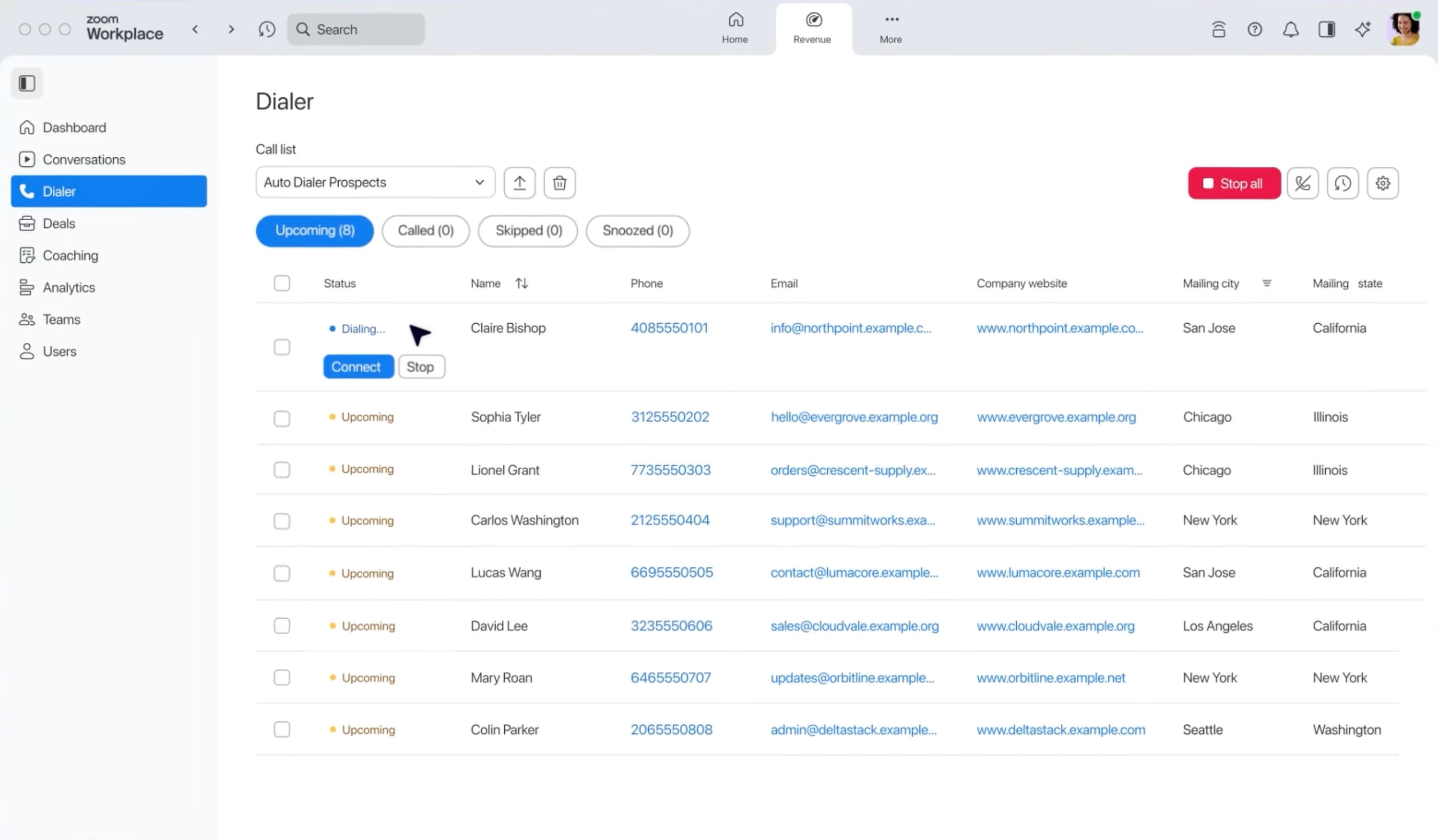Click the Company website column header

tap(1021, 283)
